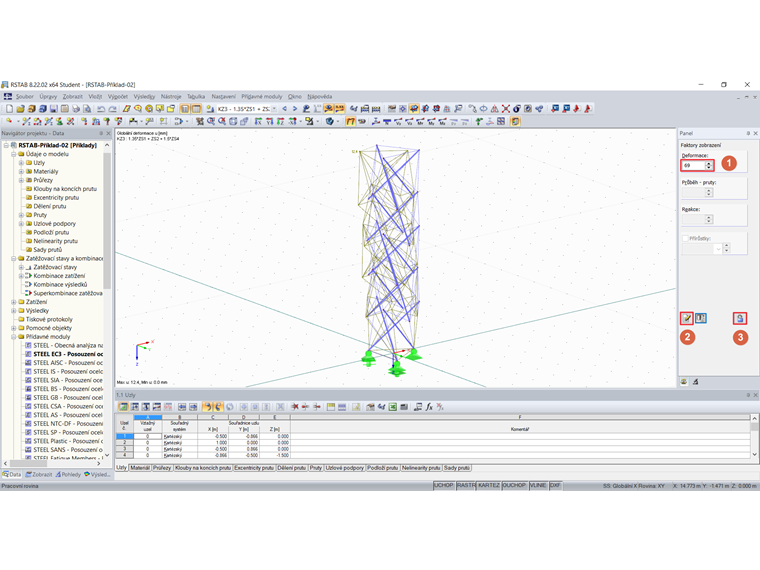Open the Přídavné moduly menu
Viewport: 760px width, 570px height.
coord(262,96)
